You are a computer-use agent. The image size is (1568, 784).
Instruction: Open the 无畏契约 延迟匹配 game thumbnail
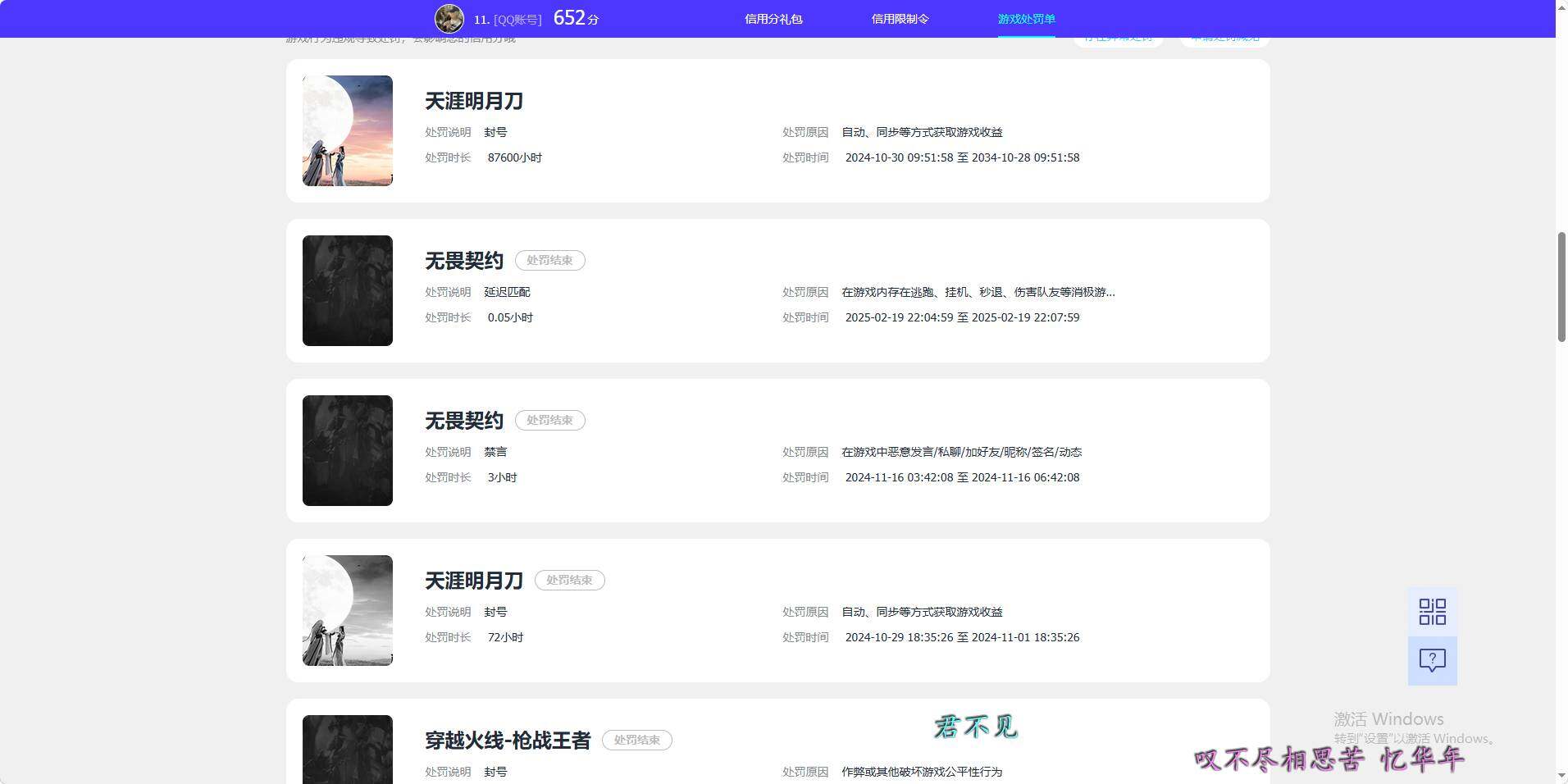[348, 290]
